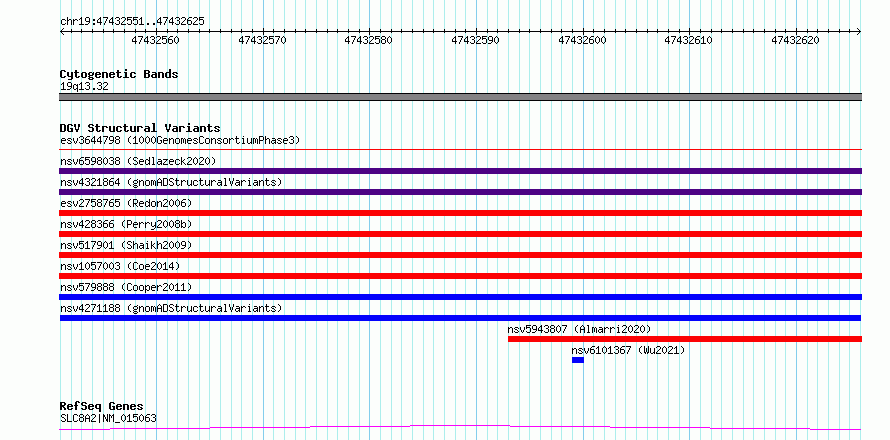Click the 47432560 ruler coordinate
890x440 pixels.
[156, 40]
